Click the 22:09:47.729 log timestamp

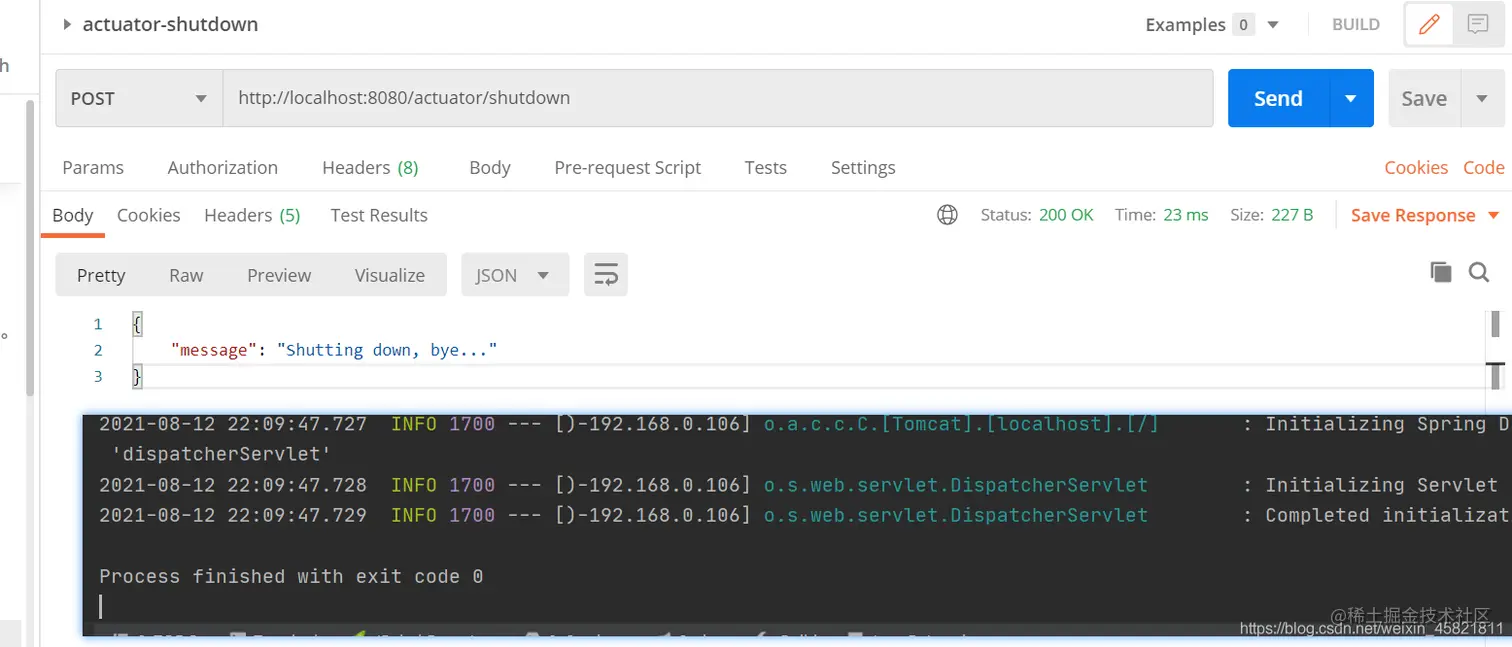coord(297,516)
